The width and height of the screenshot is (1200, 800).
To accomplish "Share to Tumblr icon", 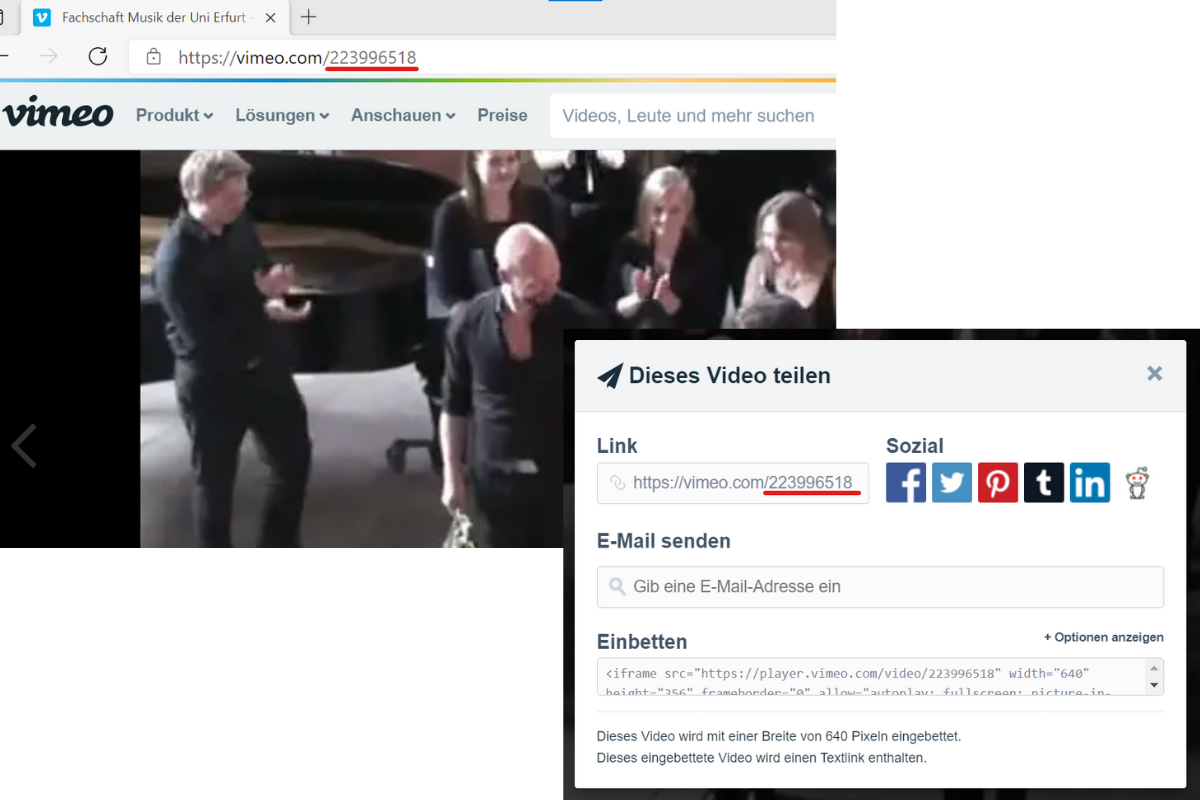I will coord(1044,483).
